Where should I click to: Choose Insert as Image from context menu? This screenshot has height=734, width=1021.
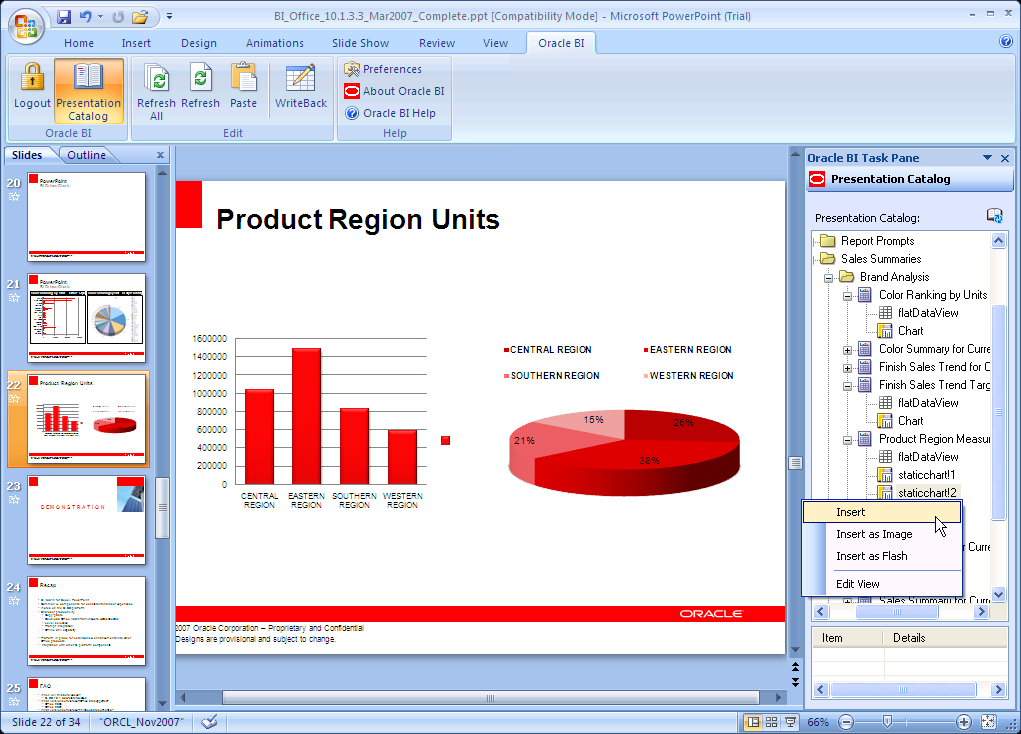coord(882,534)
